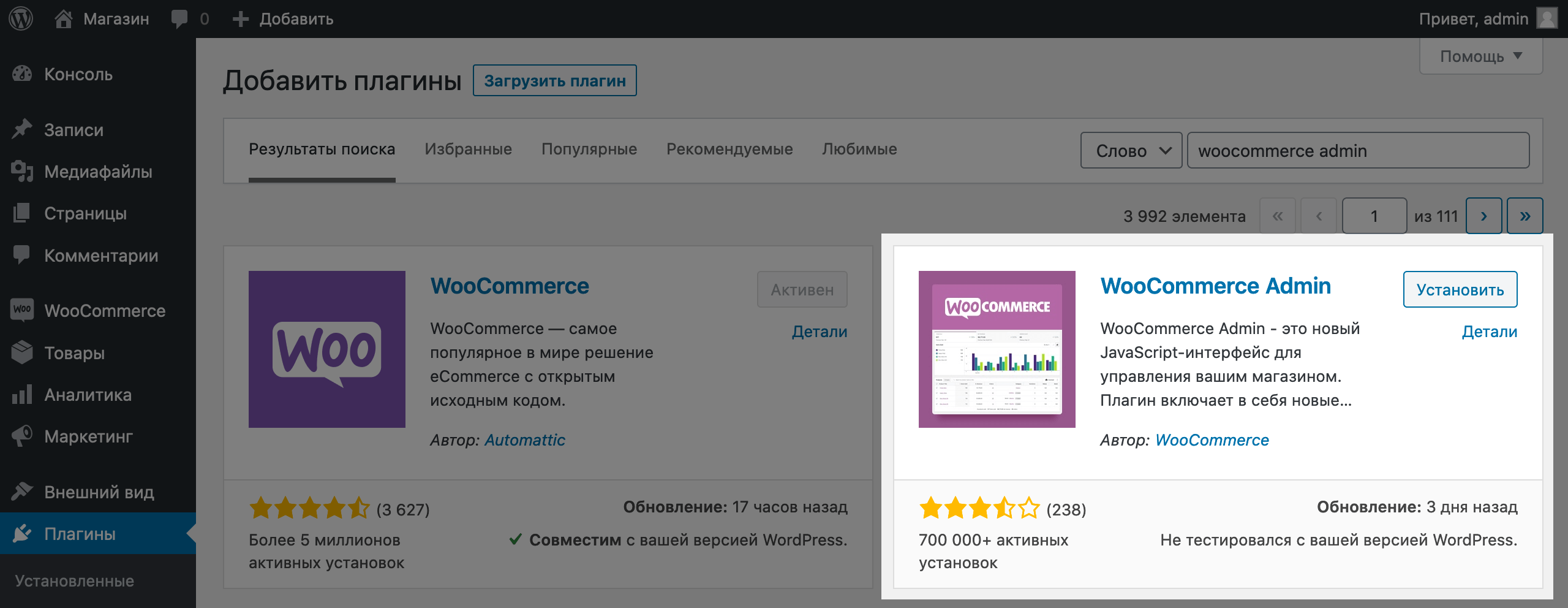1568x608 pixels.
Task: Click the Записи pin icon
Action: (x=22, y=129)
